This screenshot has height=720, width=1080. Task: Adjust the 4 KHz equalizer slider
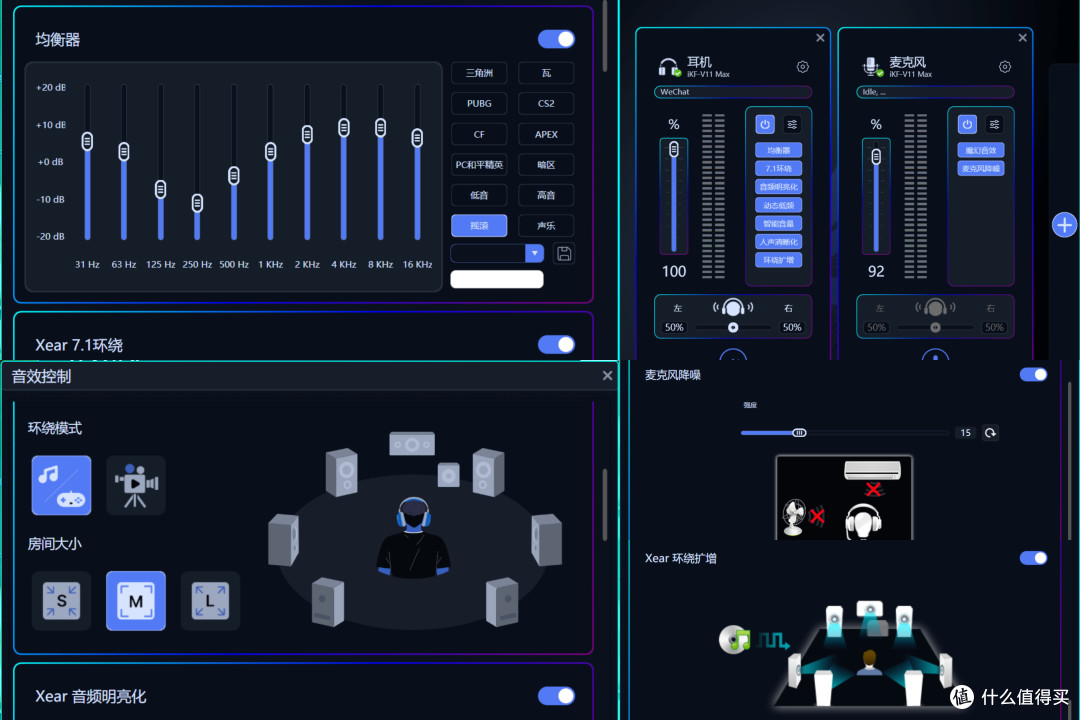(344, 127)
